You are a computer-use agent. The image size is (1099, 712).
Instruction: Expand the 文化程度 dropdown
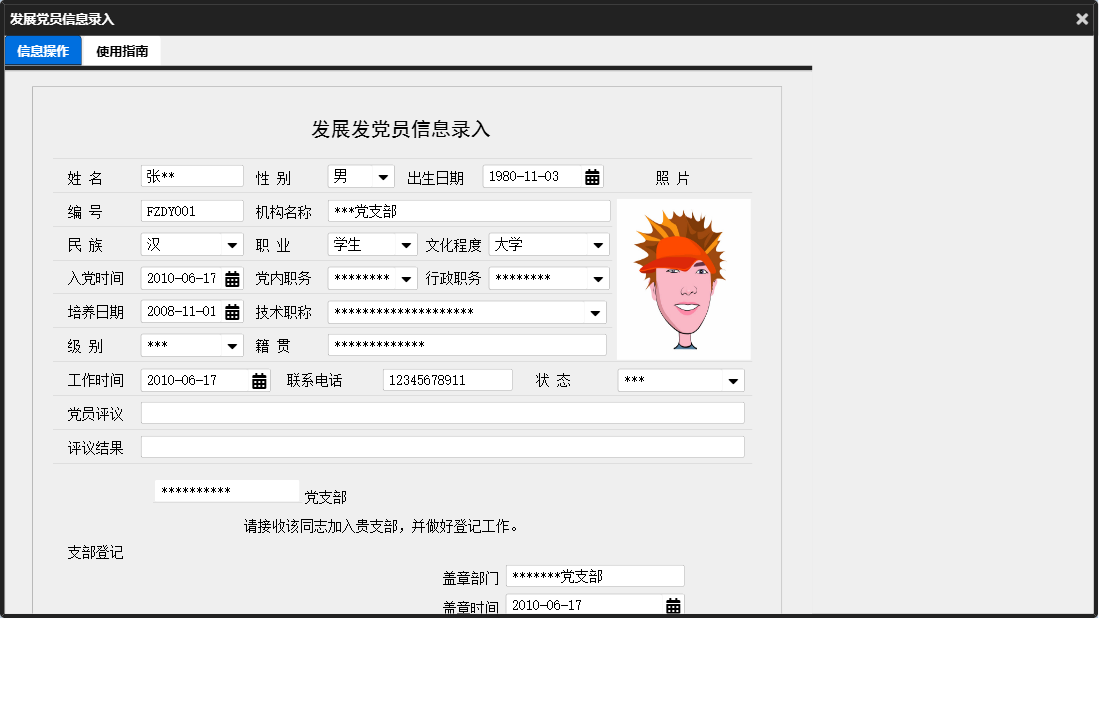(x=601, y=244)
